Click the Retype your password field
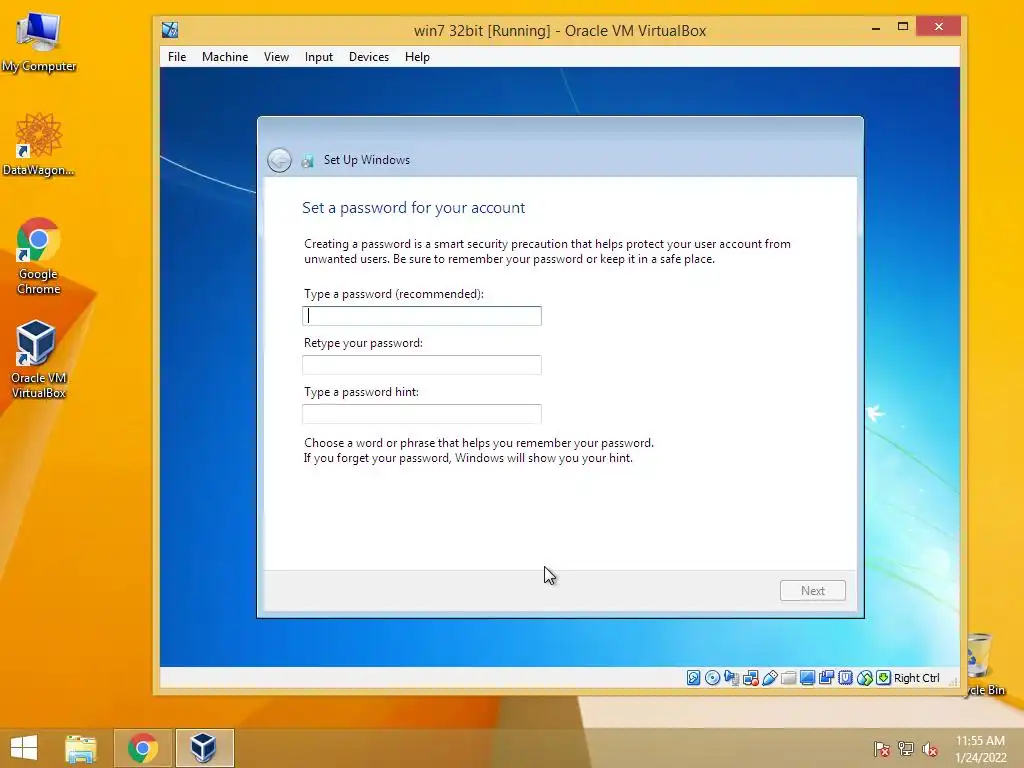Viewport: 1024px width, 768px height. [x=422, y=365]
